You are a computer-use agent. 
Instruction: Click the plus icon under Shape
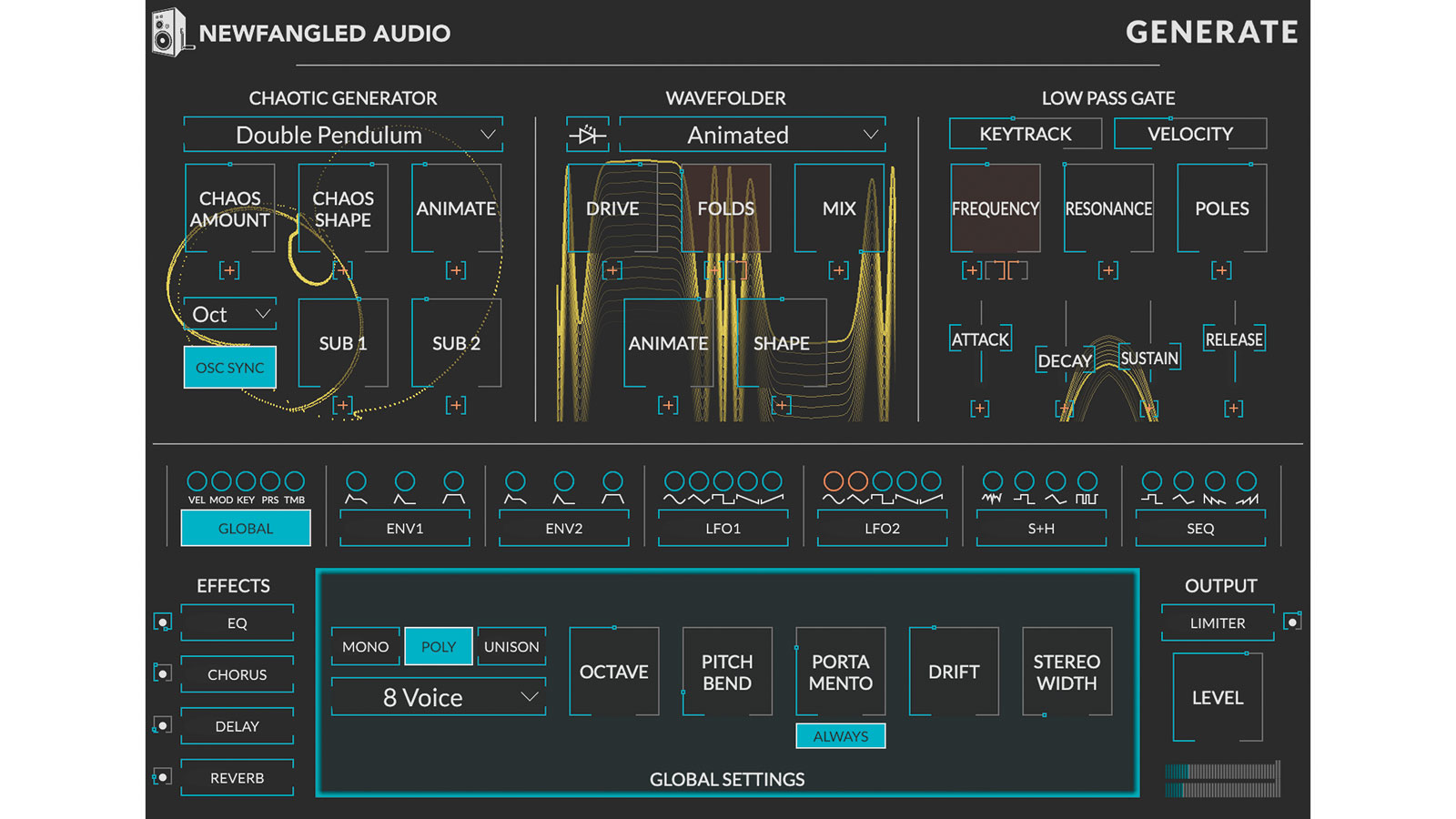782,405
